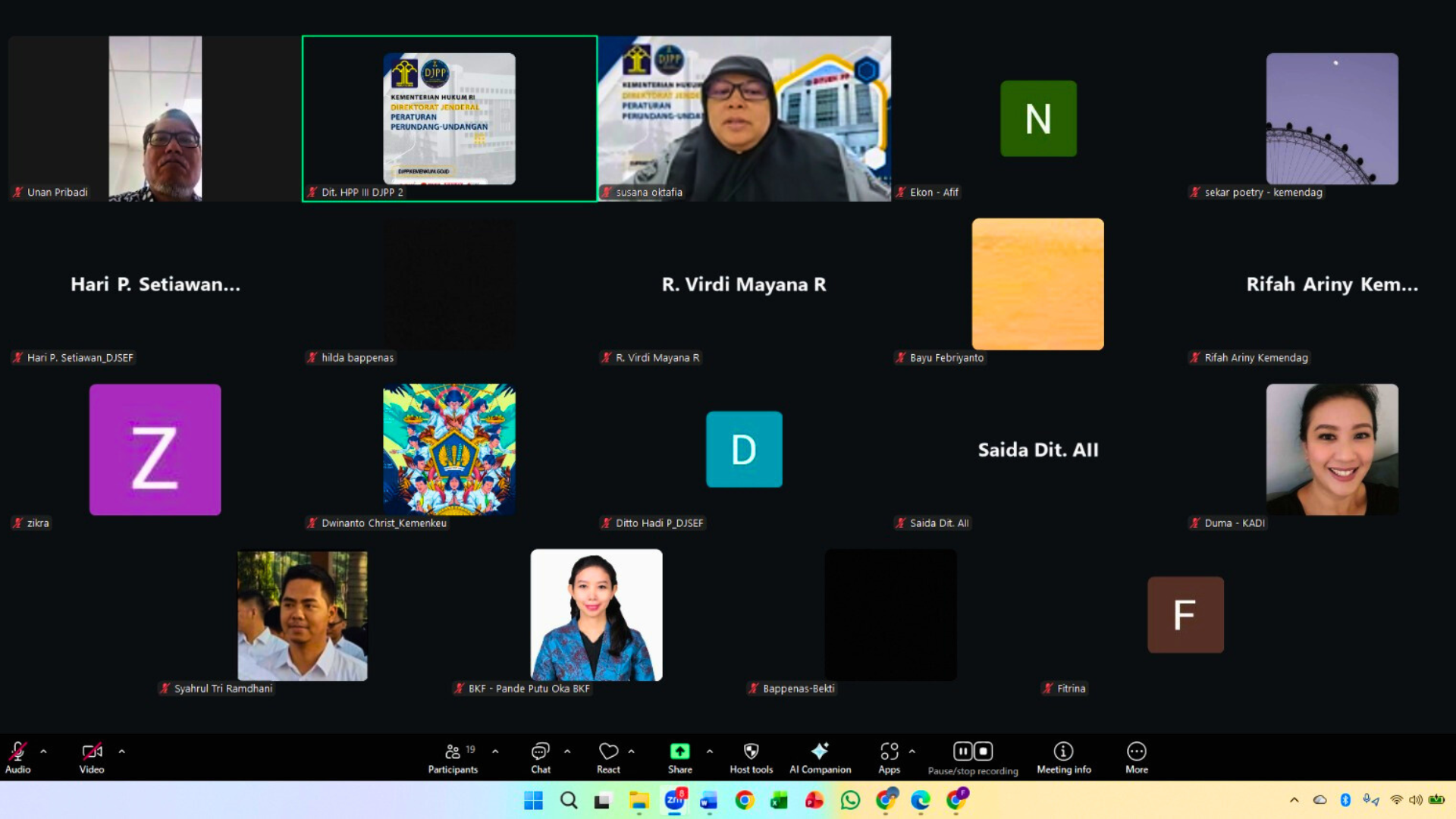The height and width of the screenshot is (819, 1456).
Task: Open WhatsApp from the Windows taskbar
Action: pyautogui.click(x=850, y=800)
